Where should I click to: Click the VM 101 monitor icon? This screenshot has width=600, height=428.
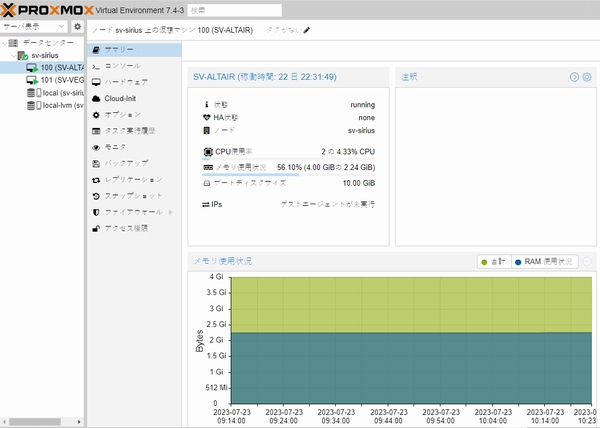click(x=32, y=80)
